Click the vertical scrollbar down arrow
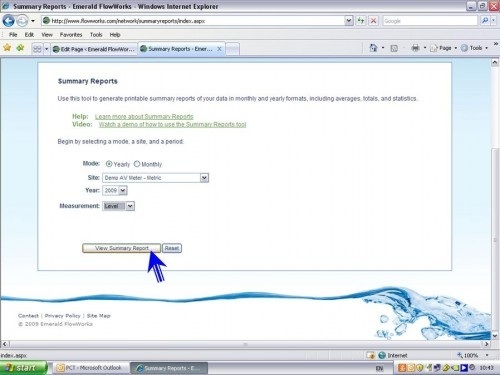The height and width of the screenshot is (375, 500). (495, 336)
